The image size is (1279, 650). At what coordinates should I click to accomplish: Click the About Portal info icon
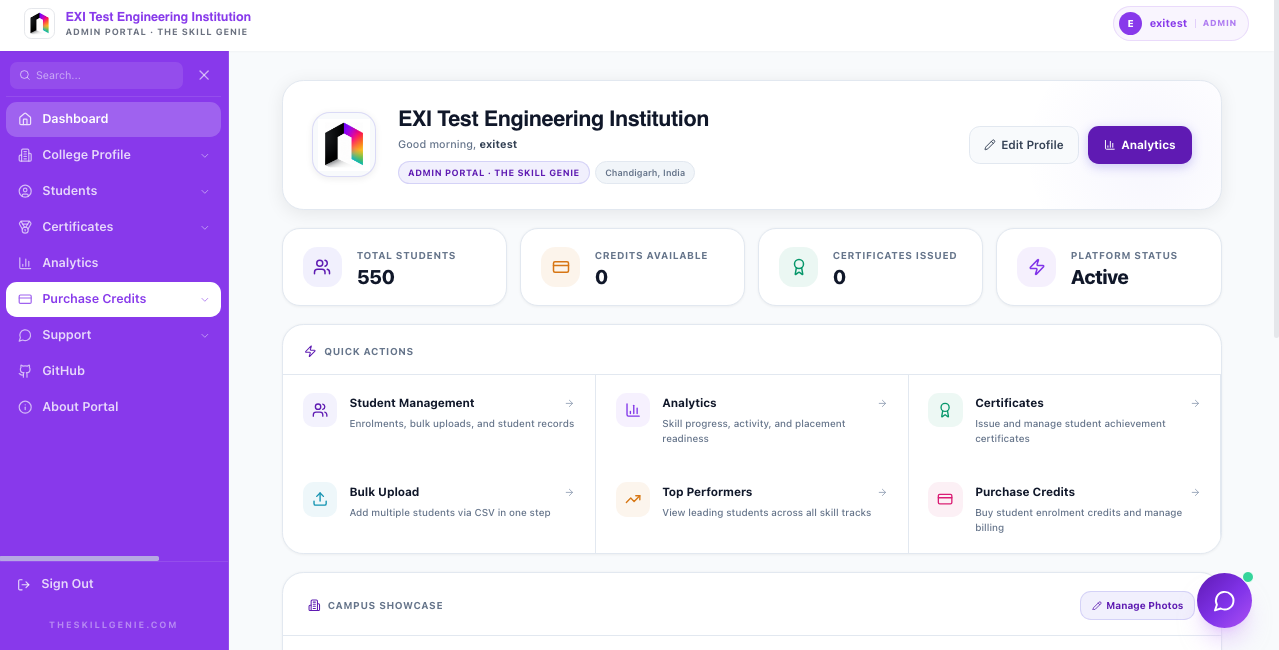25,407
